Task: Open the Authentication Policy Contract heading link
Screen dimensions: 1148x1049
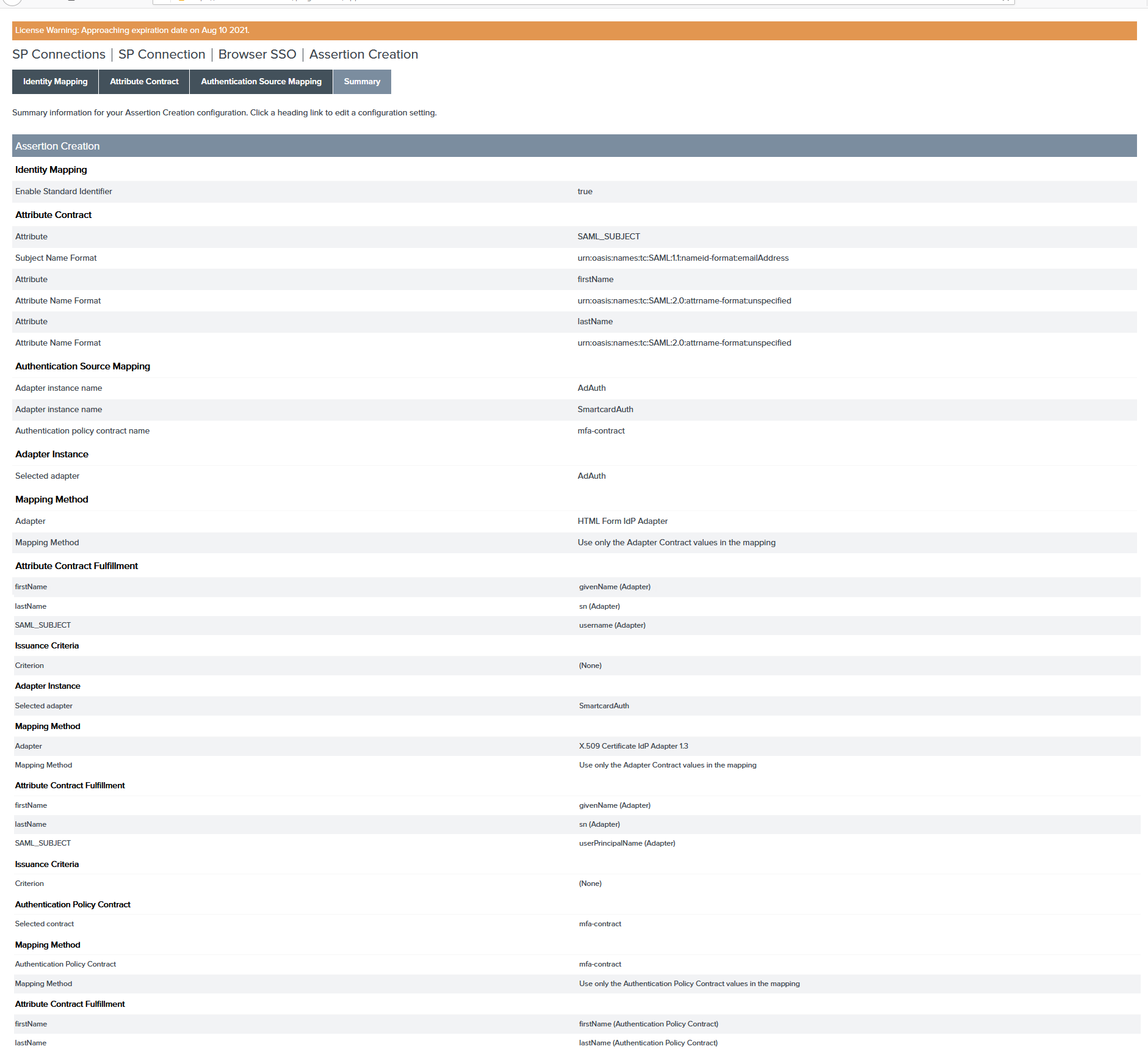Action: click(73, 904)
